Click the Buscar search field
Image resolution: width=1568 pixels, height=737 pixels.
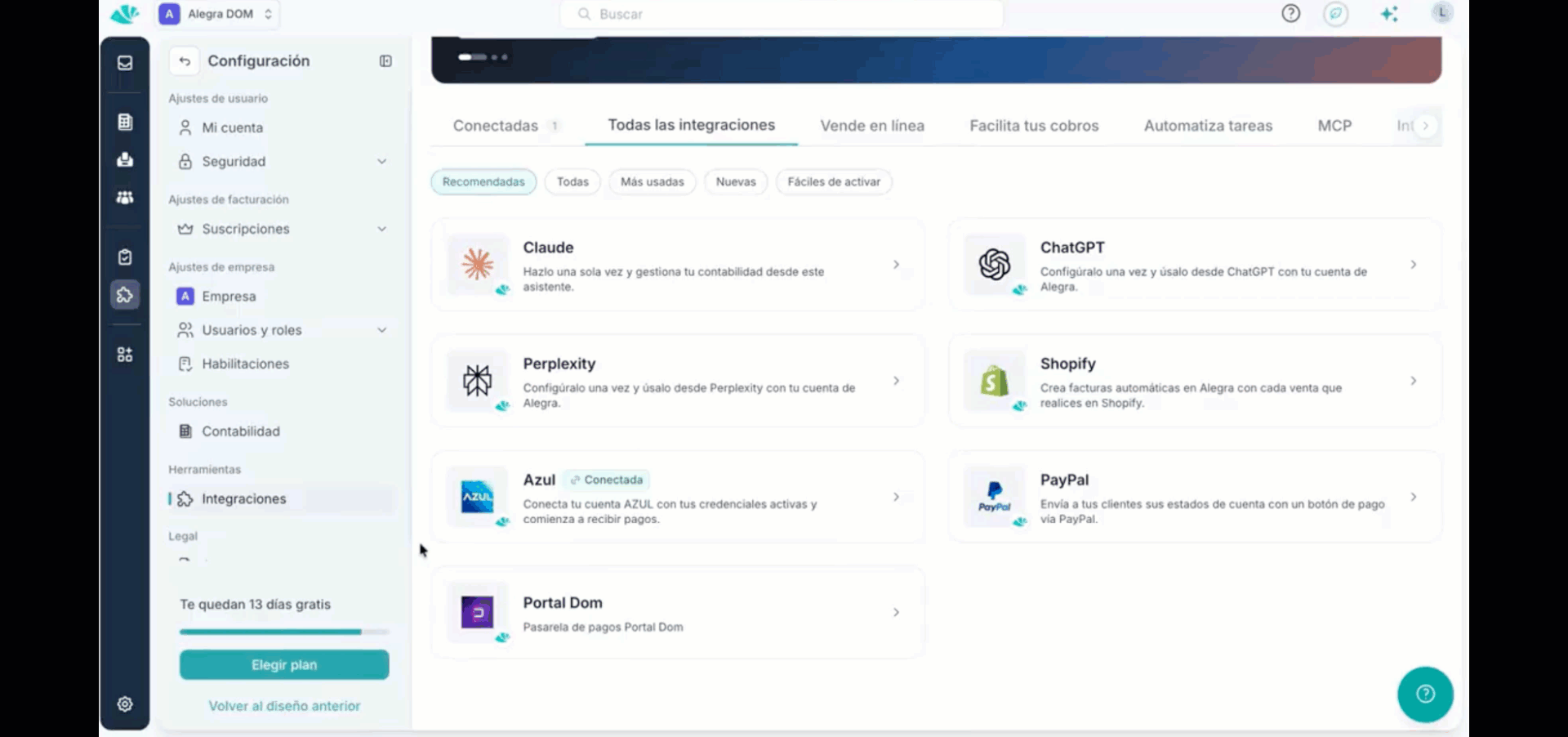pos(782,14)
